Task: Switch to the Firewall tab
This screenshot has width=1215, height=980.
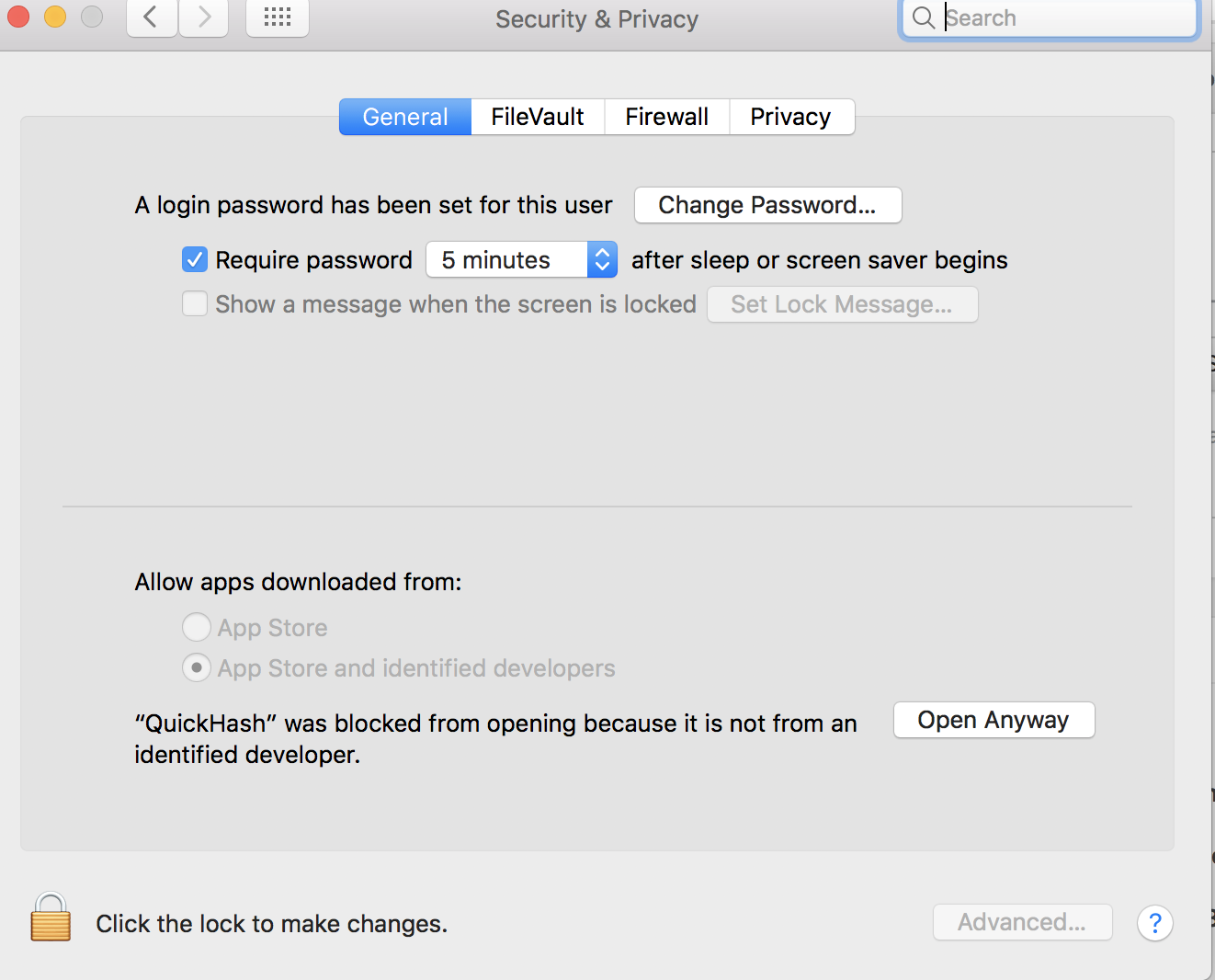Action: 666,117
